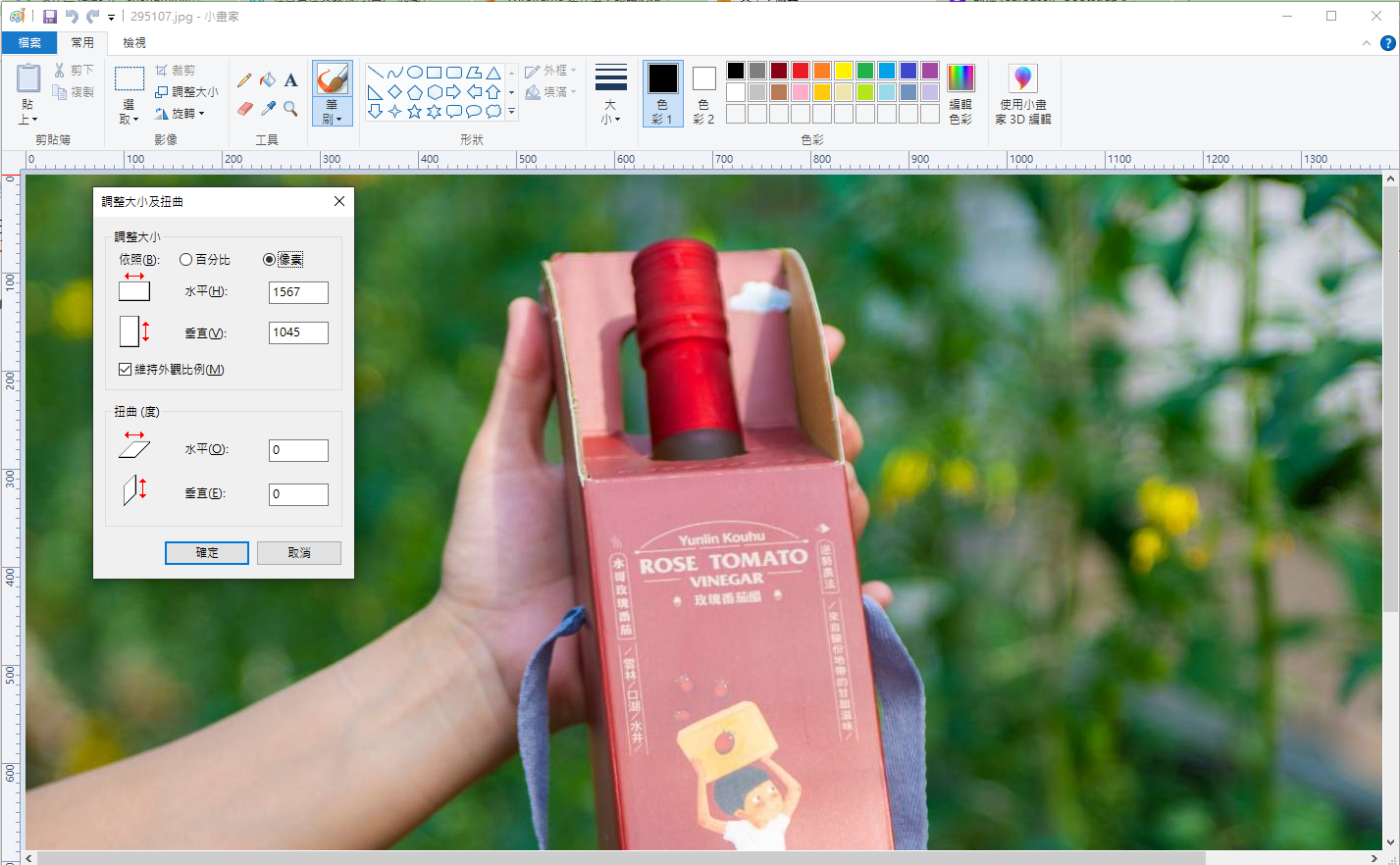Viewport: 1400px width, 865px height.
Task: Expand the shapes gallery more arrow
Action: (511, 112)
